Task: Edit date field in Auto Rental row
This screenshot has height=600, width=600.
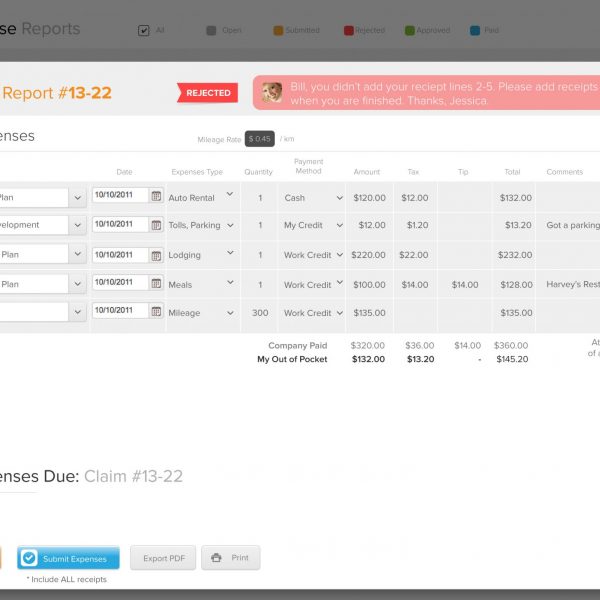Action: click(x=120, y=195)
